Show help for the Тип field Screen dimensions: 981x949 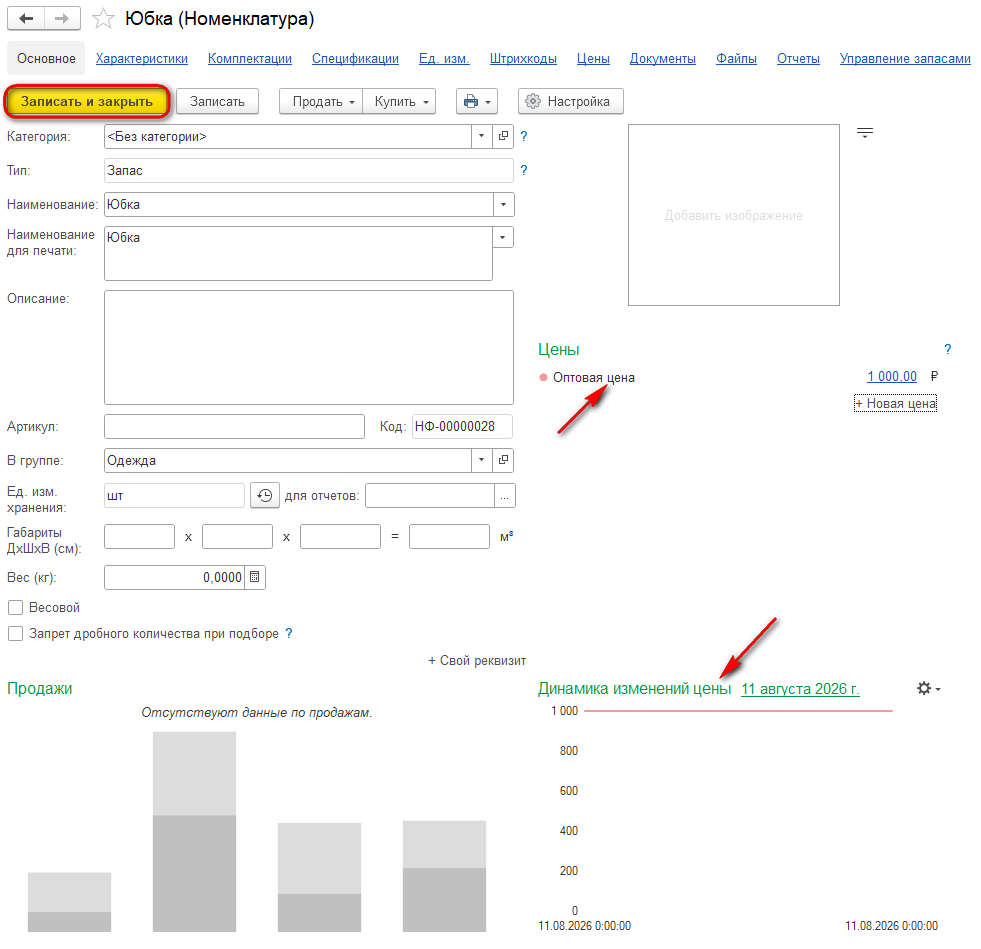pos(524,170)
